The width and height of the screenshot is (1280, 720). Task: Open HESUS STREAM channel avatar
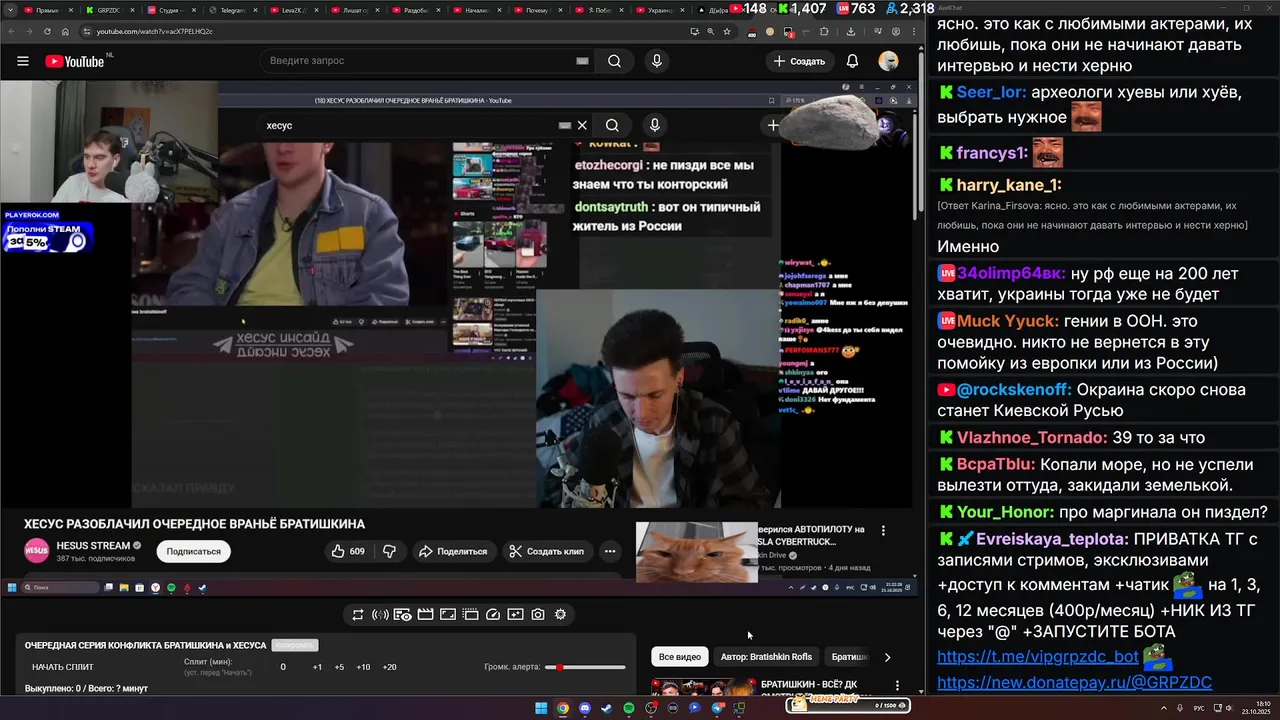37,551
